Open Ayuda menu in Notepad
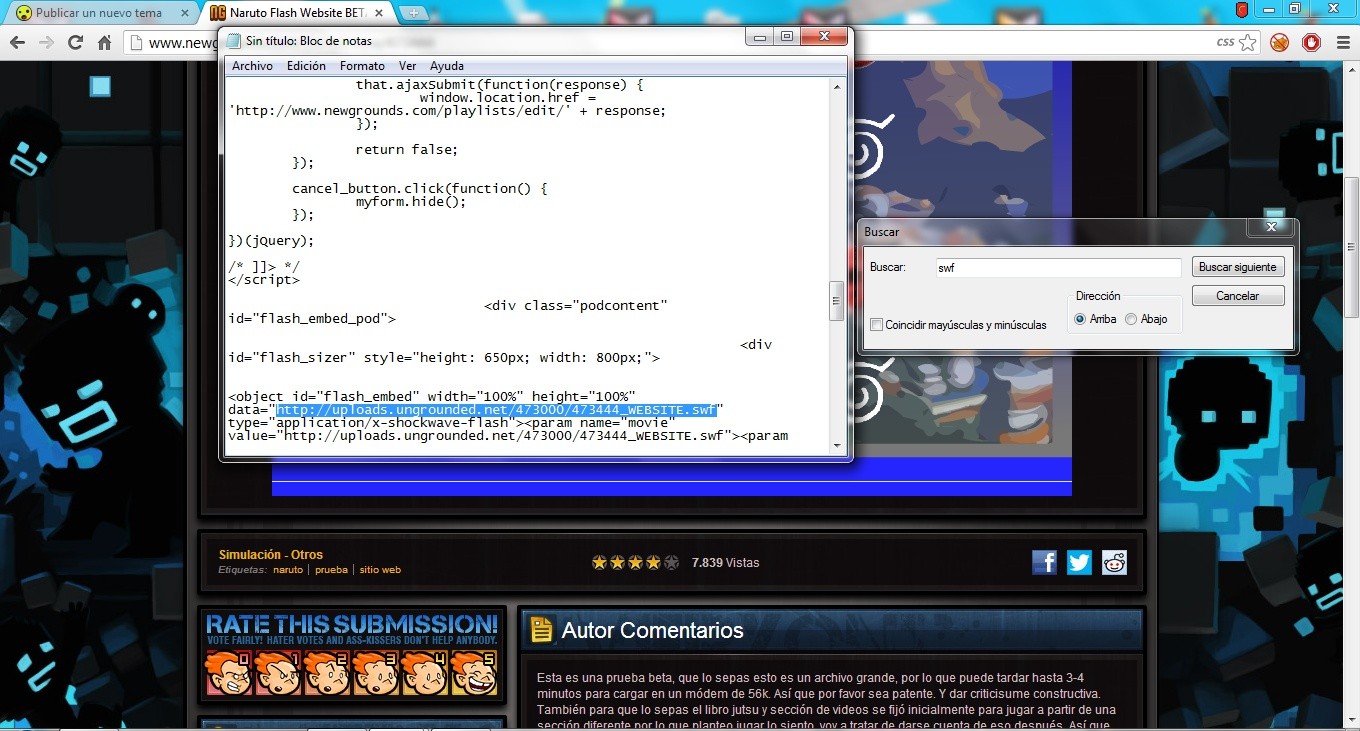The width and height of the screenshot is (1360, 731). 447,66
